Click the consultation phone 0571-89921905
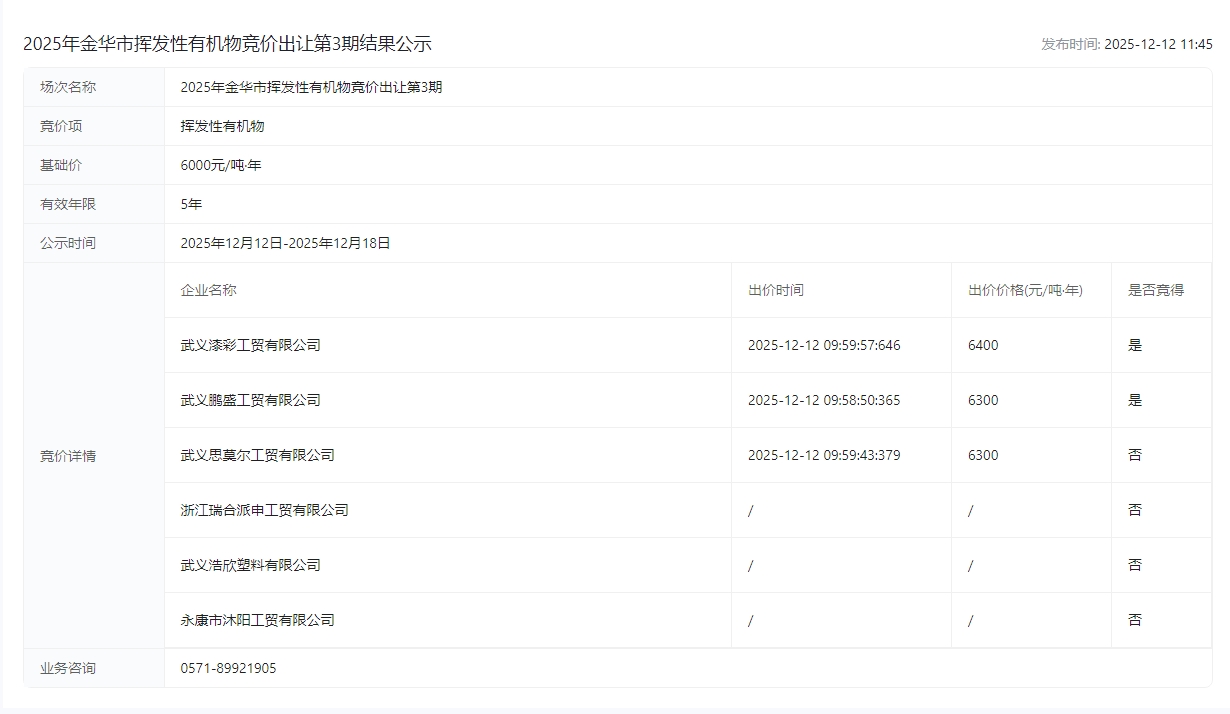This screenshot has height=714, width=1230. [x=228, y=668]
